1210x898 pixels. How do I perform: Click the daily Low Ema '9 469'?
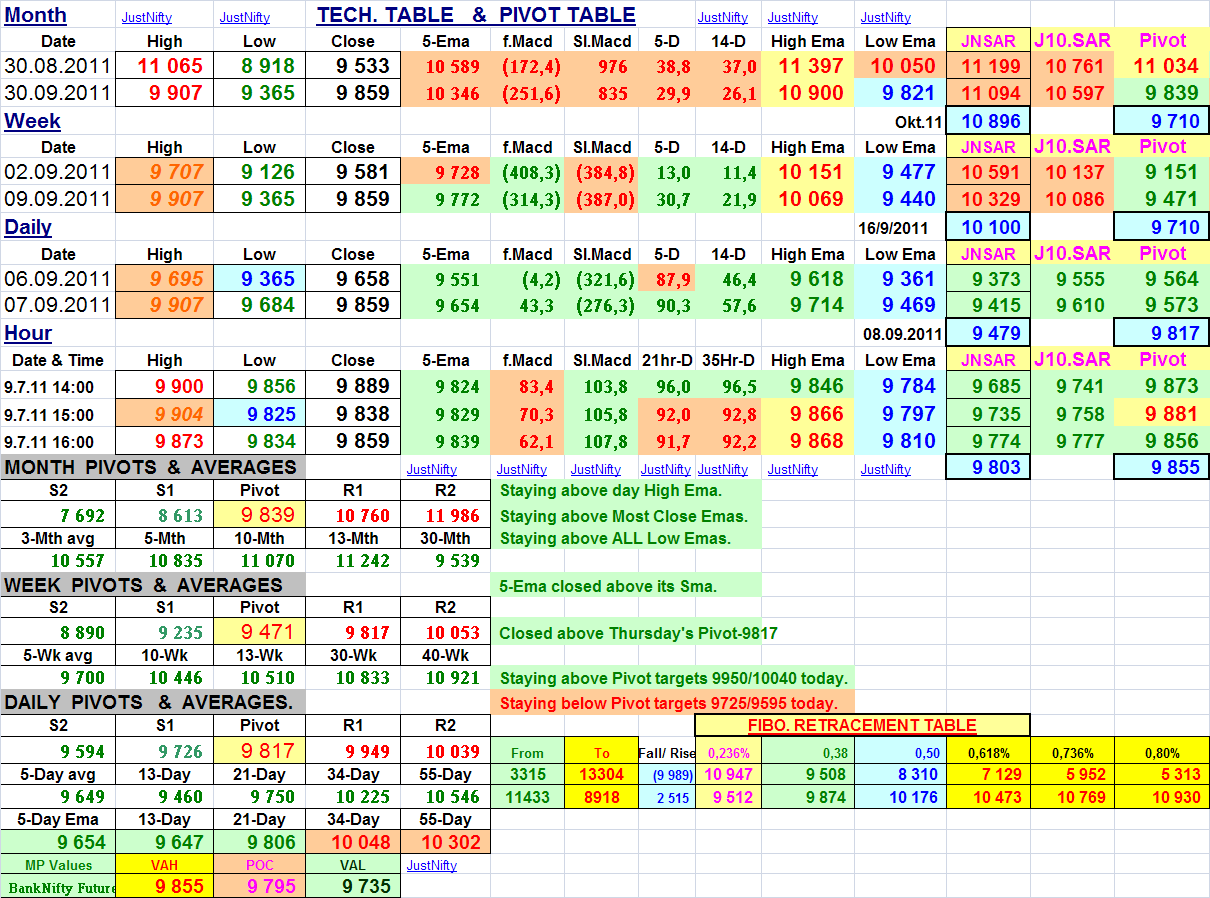[x=900, y=305]
